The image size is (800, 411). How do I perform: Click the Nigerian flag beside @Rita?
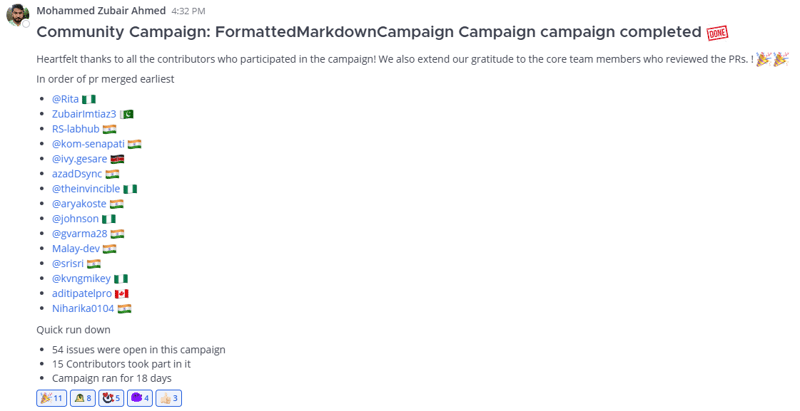89,99
